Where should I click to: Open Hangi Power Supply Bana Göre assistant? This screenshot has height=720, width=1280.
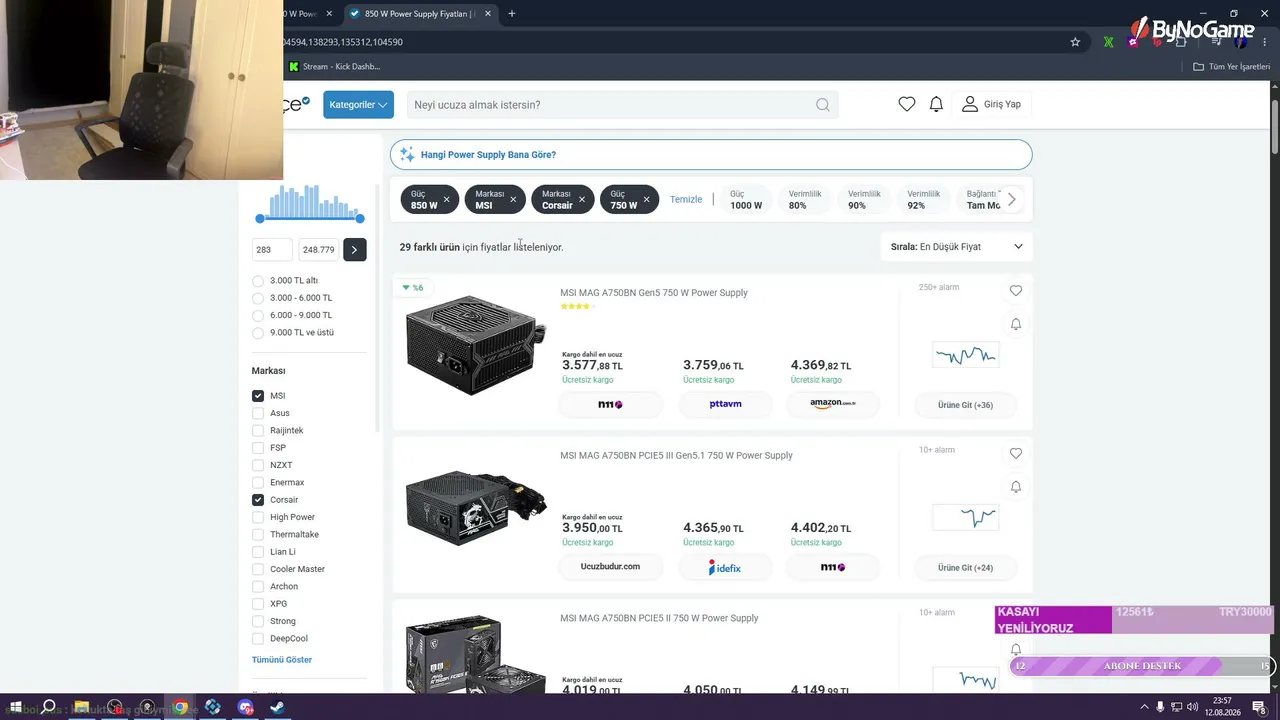click(x=711, y=155)
